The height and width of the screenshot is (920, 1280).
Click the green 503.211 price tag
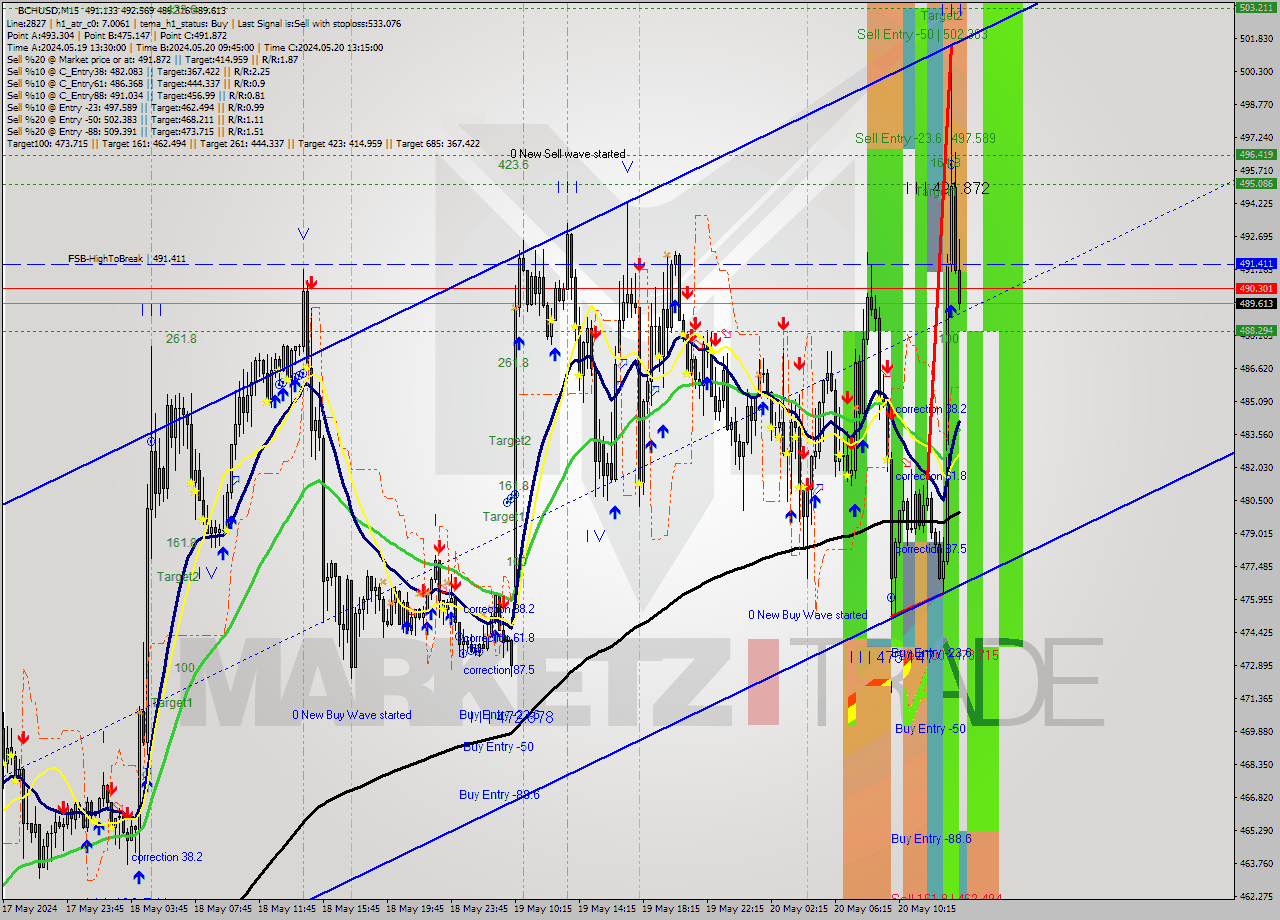1256,7
